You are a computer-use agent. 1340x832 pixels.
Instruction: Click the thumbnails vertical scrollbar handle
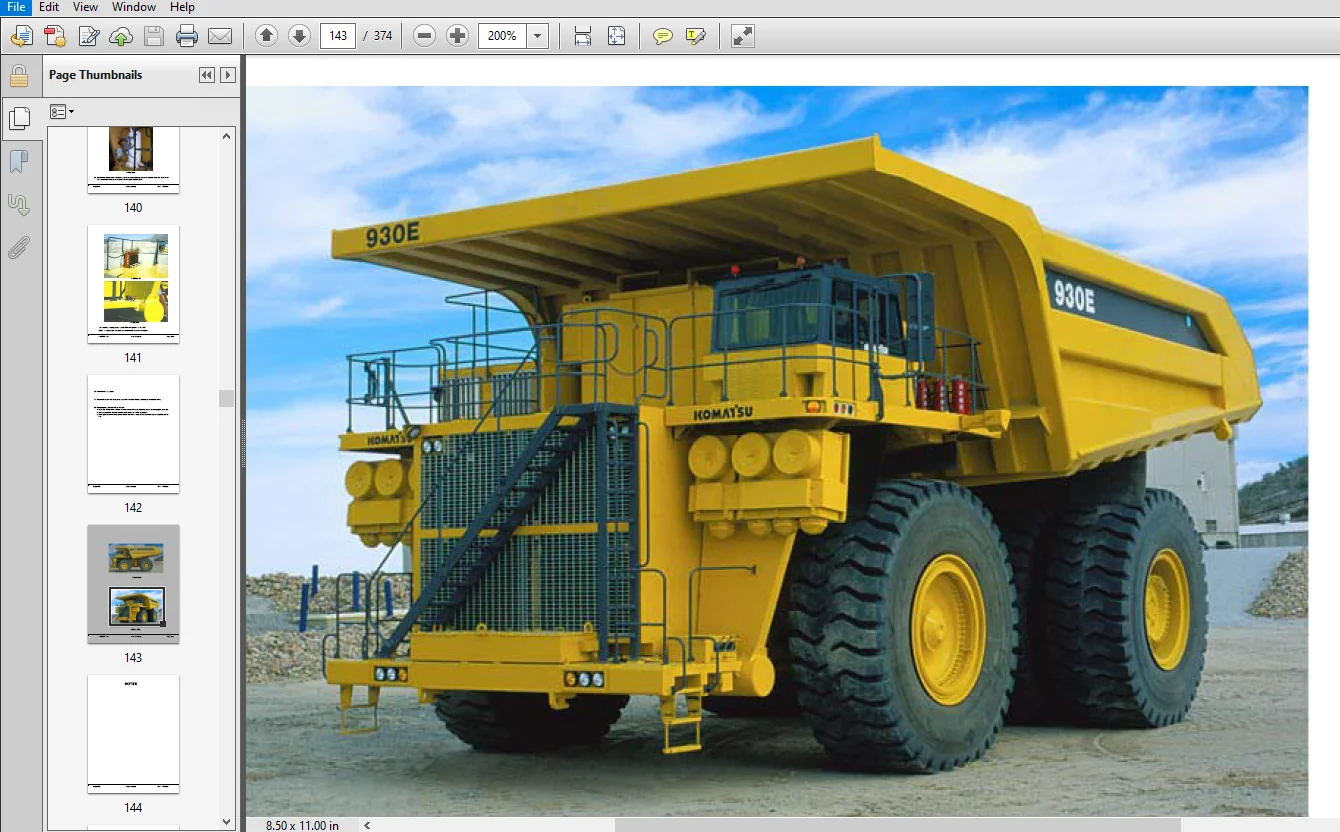(227, 398)
